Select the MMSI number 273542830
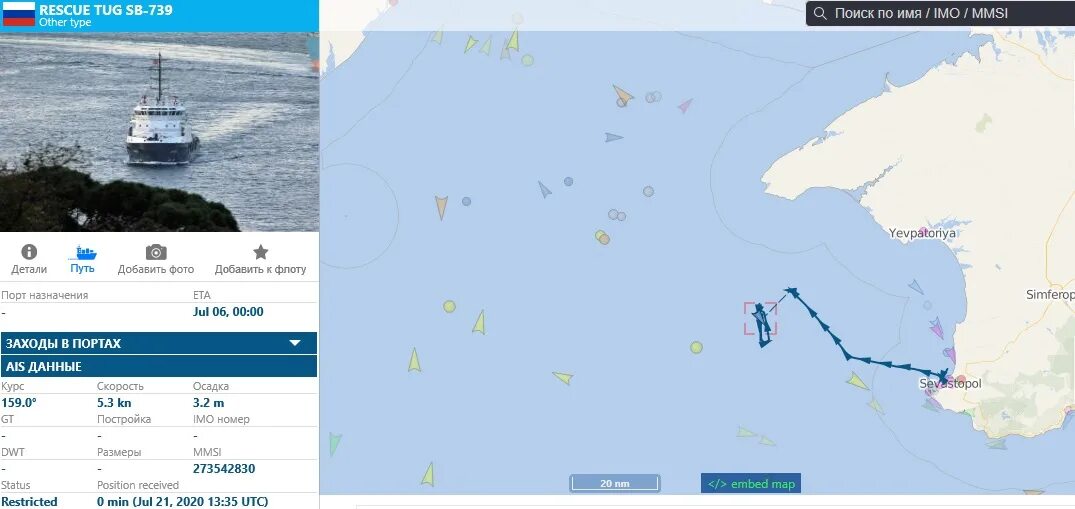This screenshot has width=1075, height=509. pyautogui.click(x=224, y=469)
